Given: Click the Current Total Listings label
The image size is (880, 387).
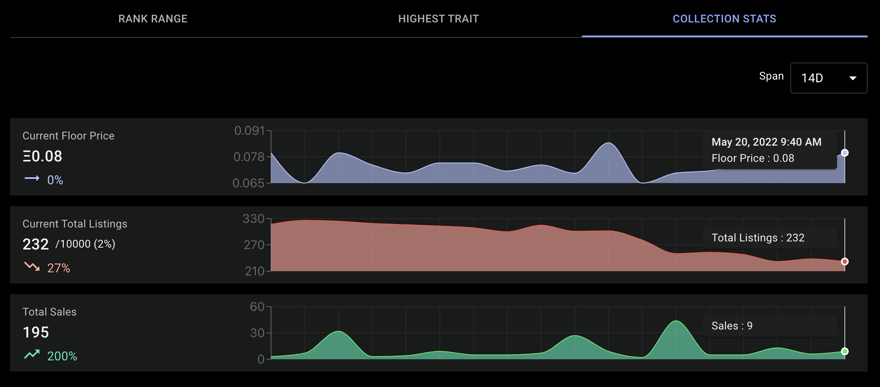Looking at the screenshot, I should click(75, 224).
